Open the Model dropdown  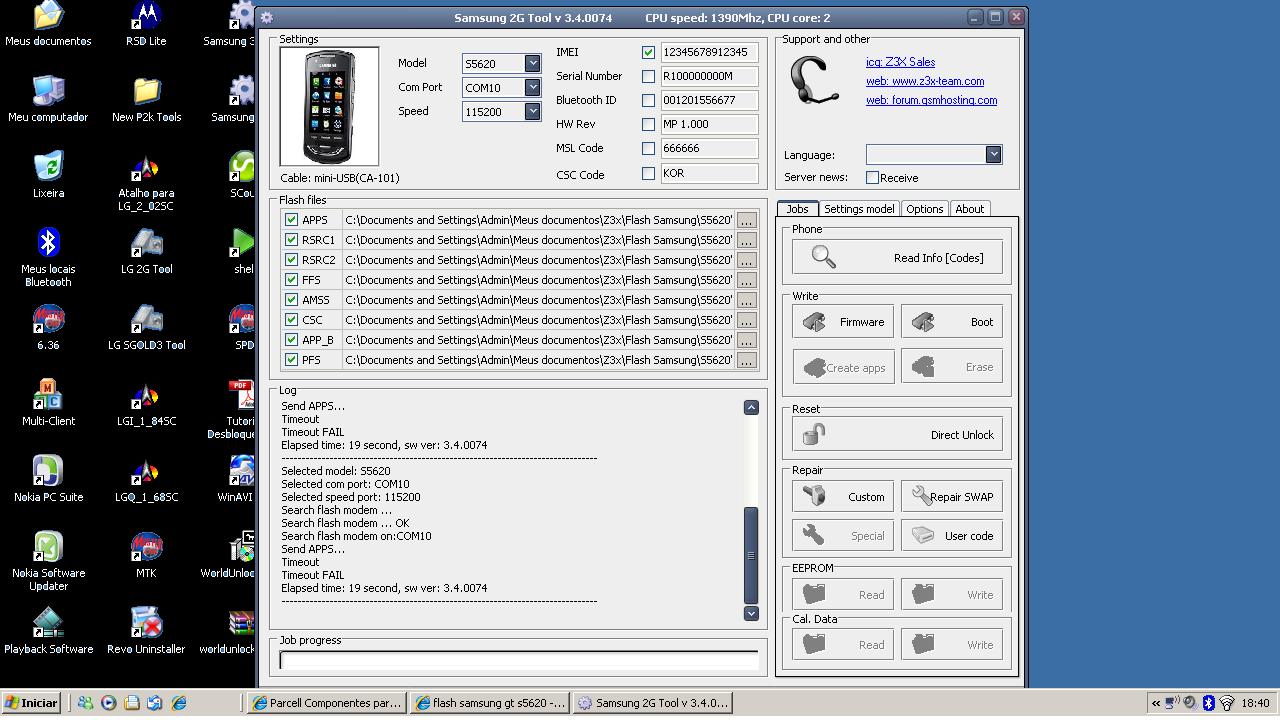point(532,63)
